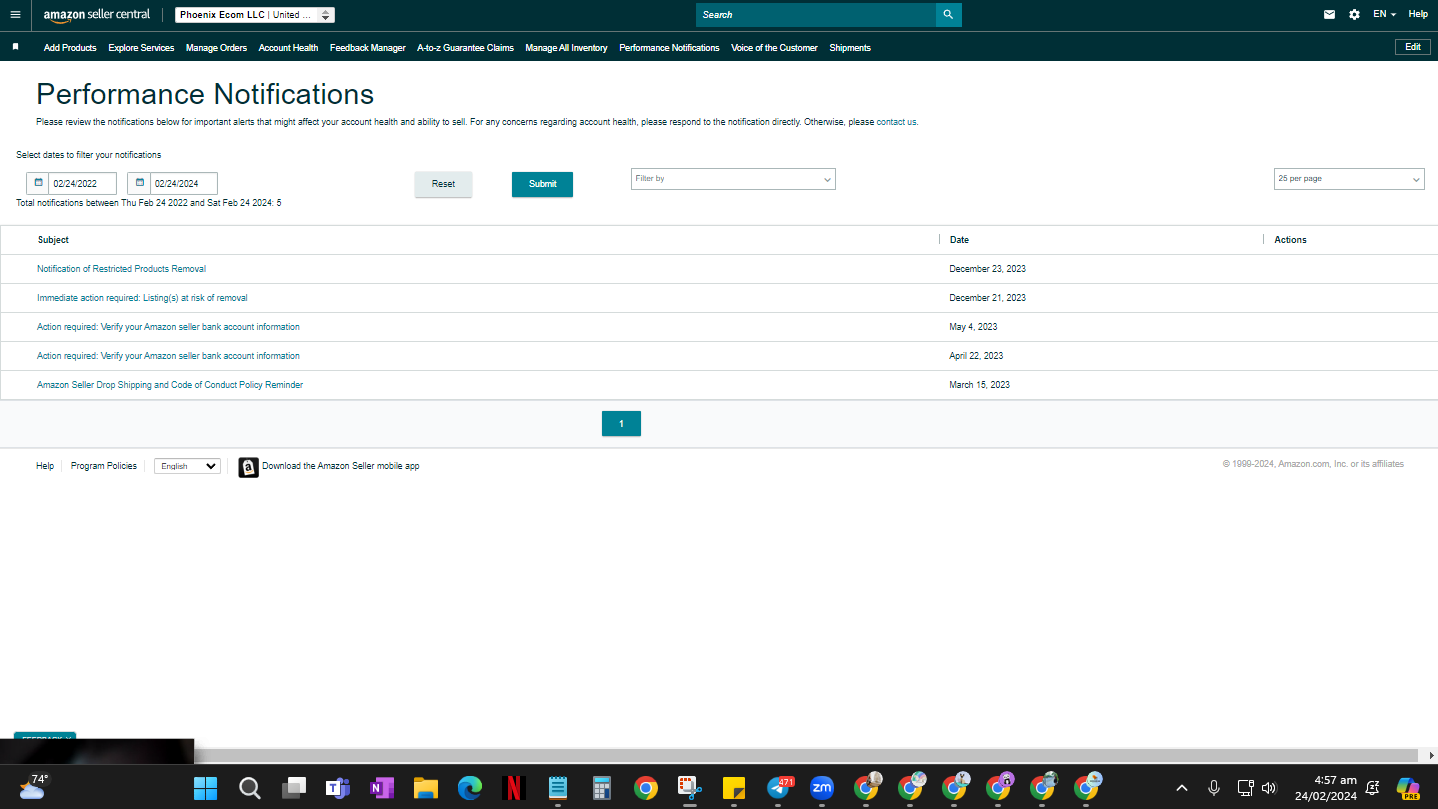The height and width of the screenshot is (809, 1438).
Task: Open the Help link in the header
Action: (x=1418, y=15)
